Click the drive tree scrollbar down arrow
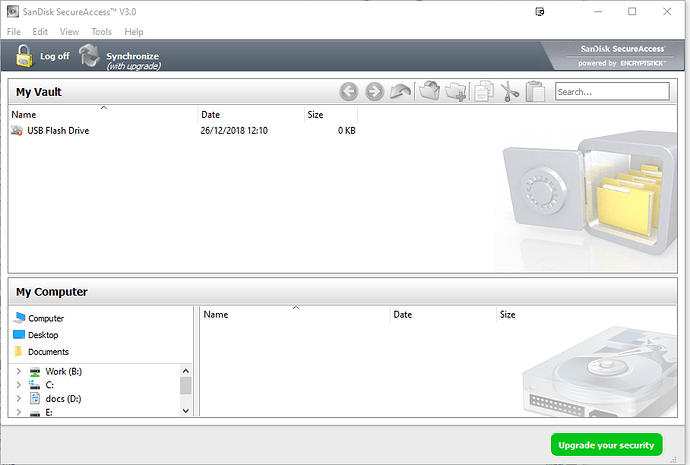The image size is (690, 465). (186, 411)
